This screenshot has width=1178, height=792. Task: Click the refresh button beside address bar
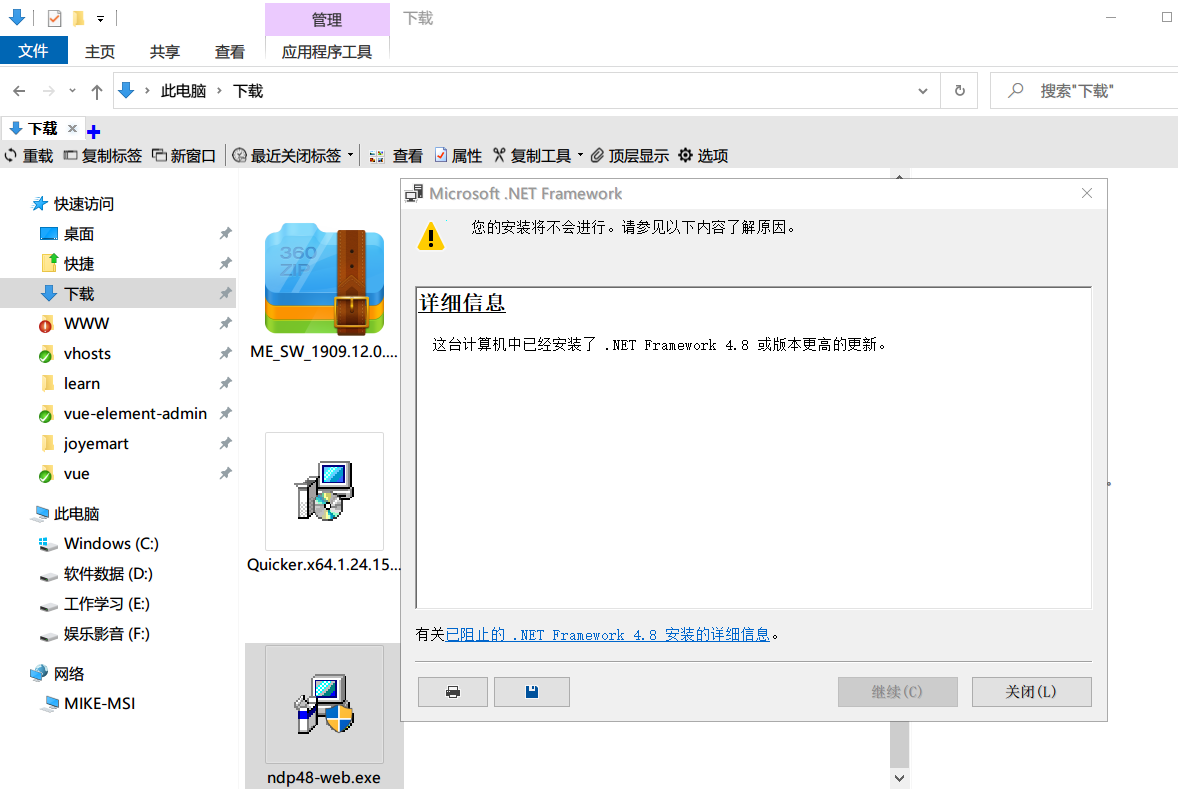coord(959,91)
